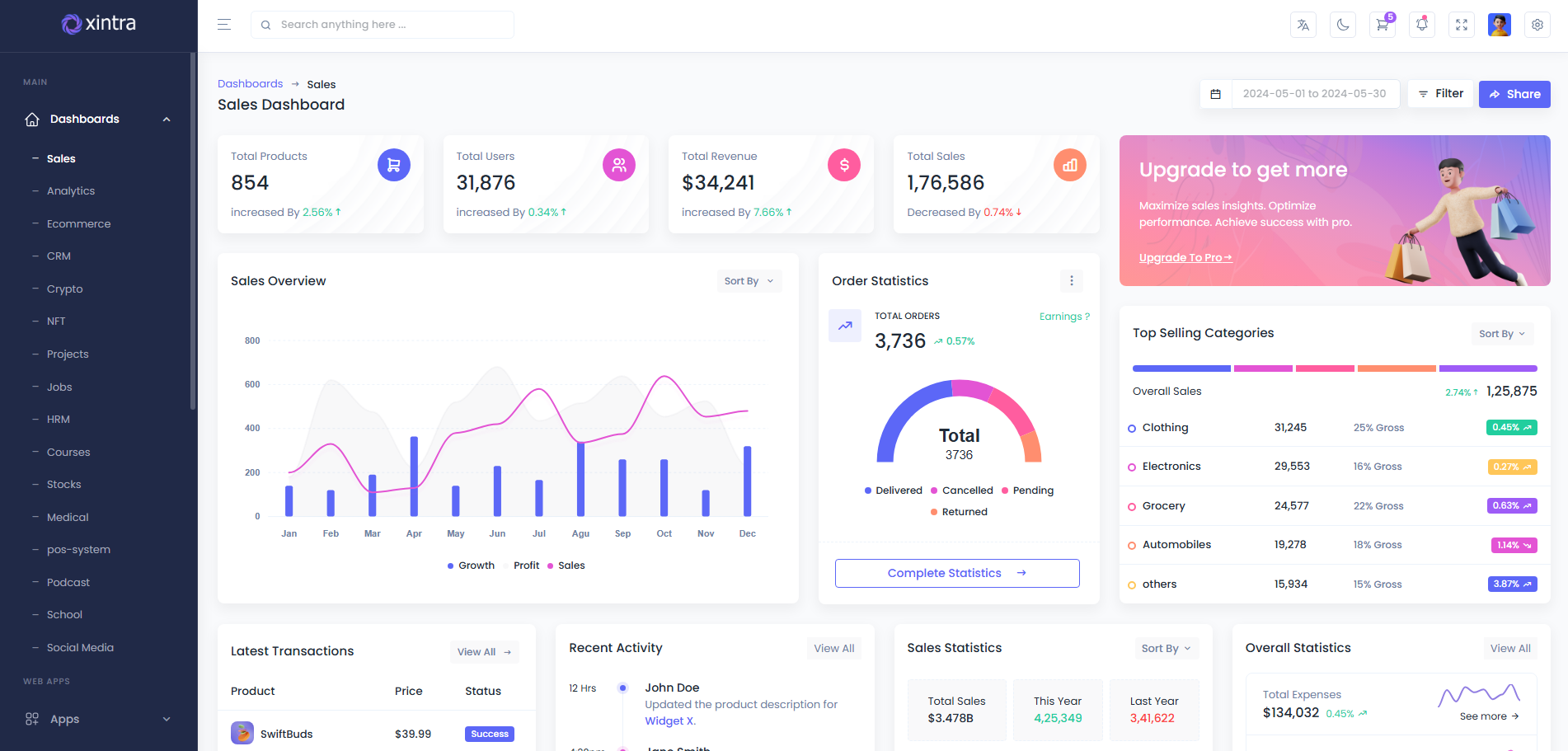Click the blue Clothing progress bar segment
This screenshot has height=751, width=1568.
pyautogui.click(x=1181, y=368)
